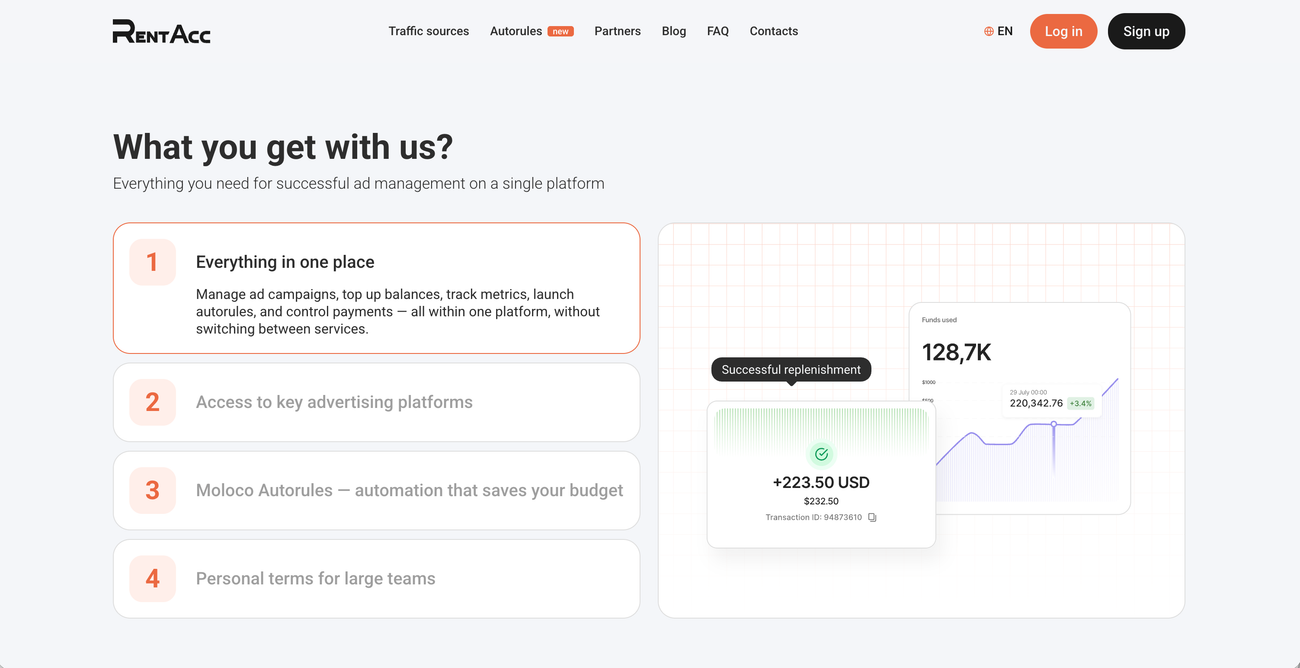
Task: Expand Personal terms for large teams
Action: coord(376,578)
